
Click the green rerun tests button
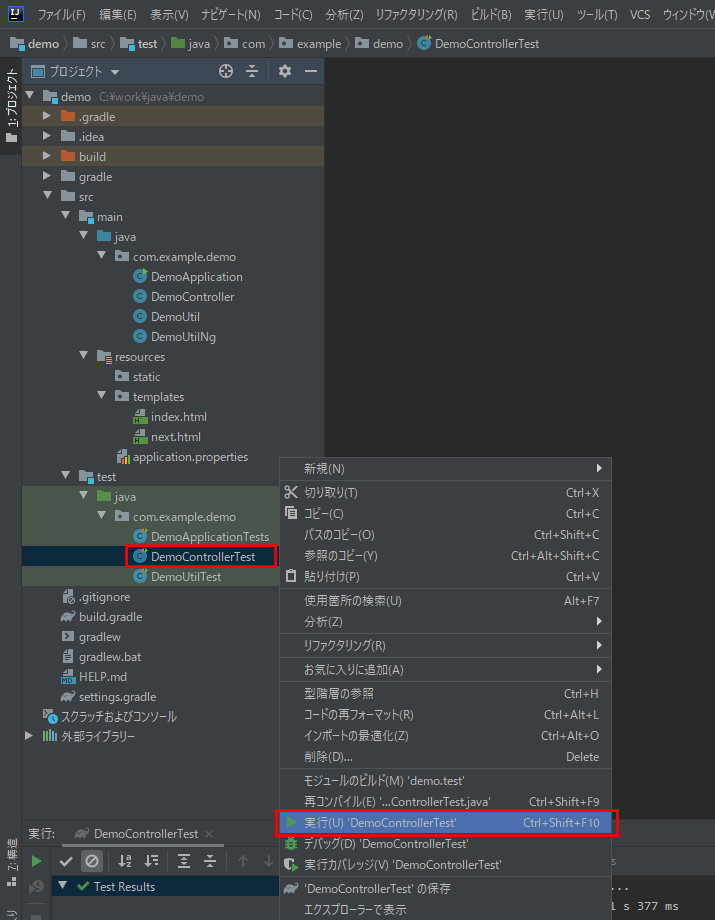(36, 860)
